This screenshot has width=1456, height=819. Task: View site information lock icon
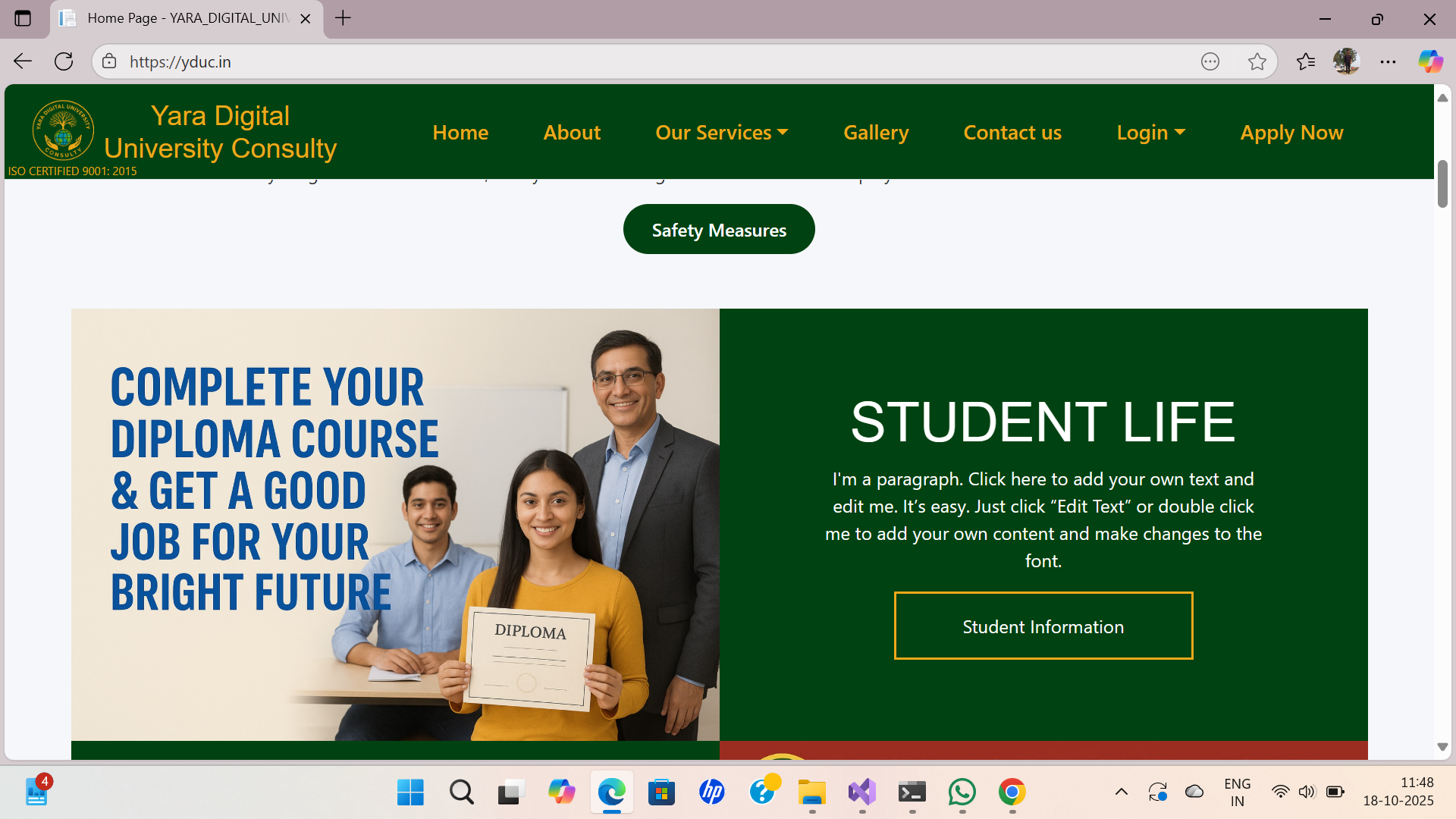pyautogui.click(x=109, y=61)
